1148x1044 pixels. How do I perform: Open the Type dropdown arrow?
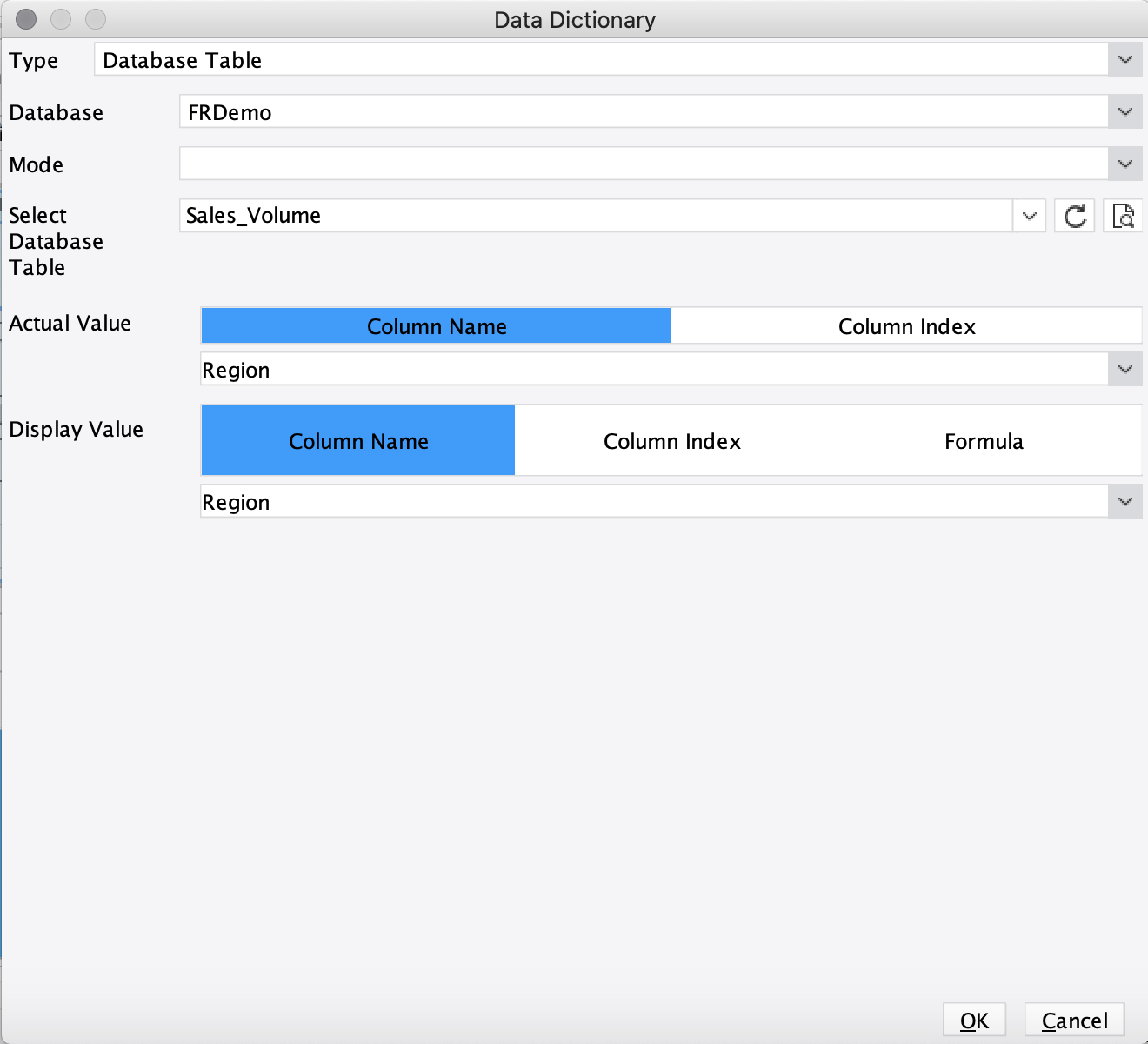pyautogui.click(x=1125, y=60)
